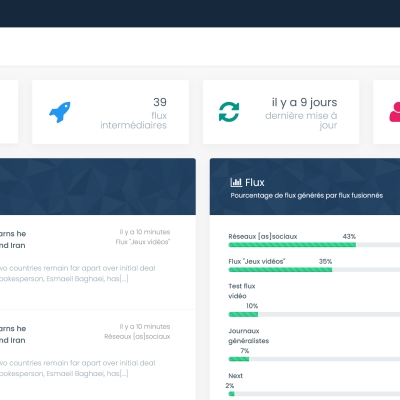Open the dernière mise à jour card
This screenshot has height=400, width=400.
[281, 112]
